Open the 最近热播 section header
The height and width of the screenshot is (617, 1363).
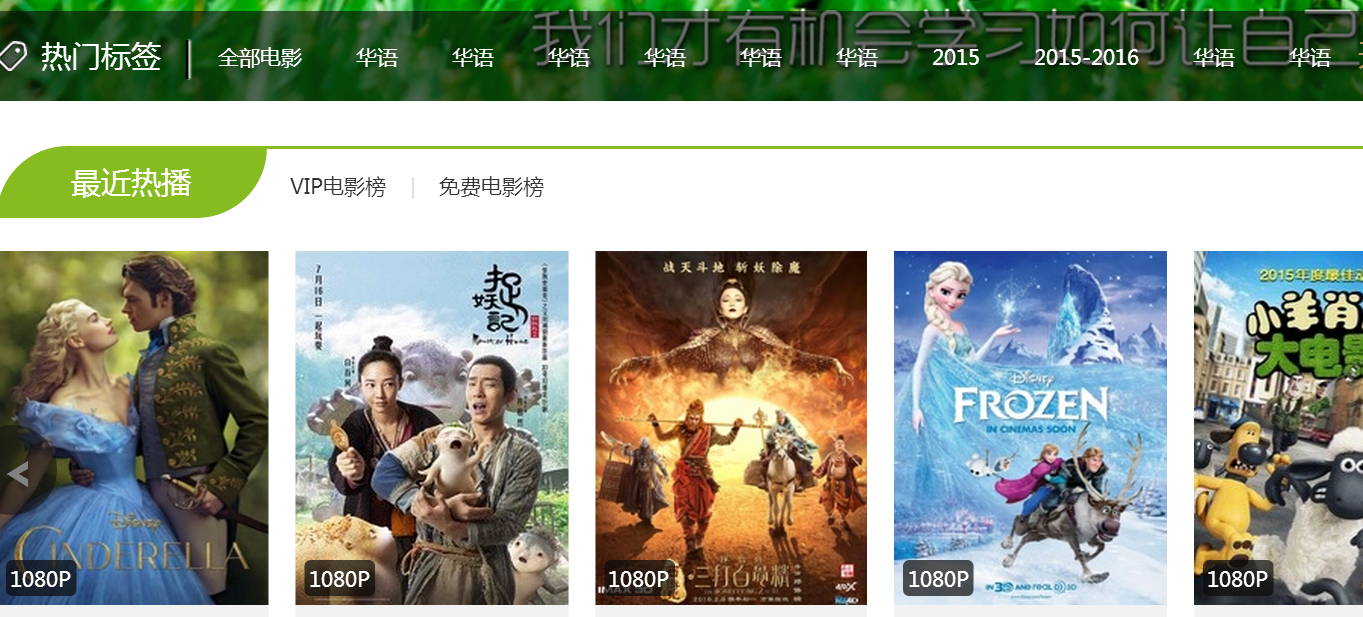(131, 183)
